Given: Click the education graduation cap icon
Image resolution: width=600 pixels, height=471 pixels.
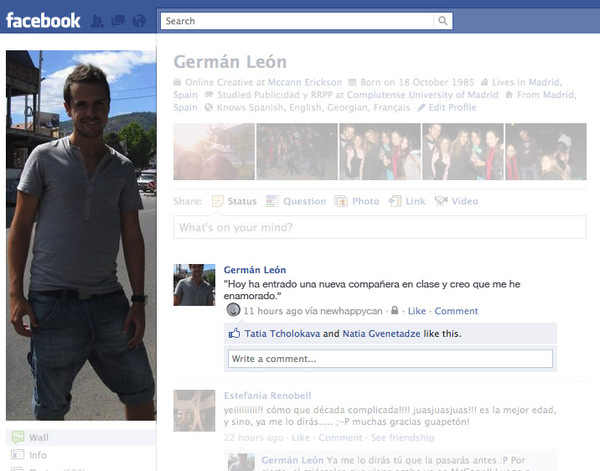Looking at the screenshot, I should [x=209, y=95].
